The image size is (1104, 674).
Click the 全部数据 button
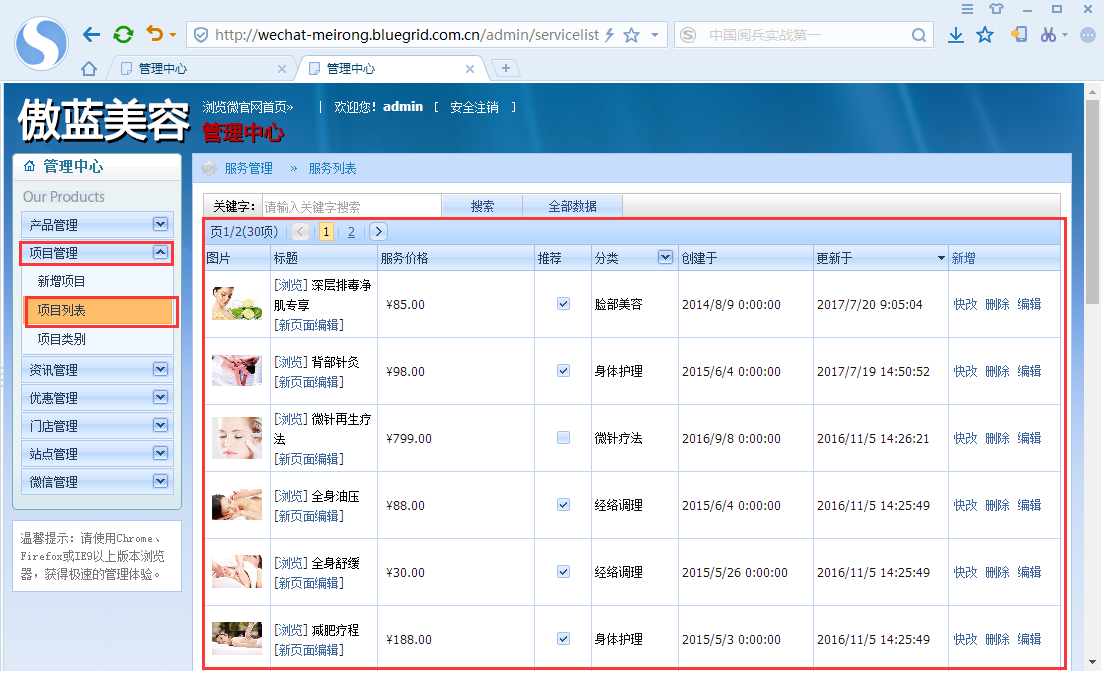(572, 206)
